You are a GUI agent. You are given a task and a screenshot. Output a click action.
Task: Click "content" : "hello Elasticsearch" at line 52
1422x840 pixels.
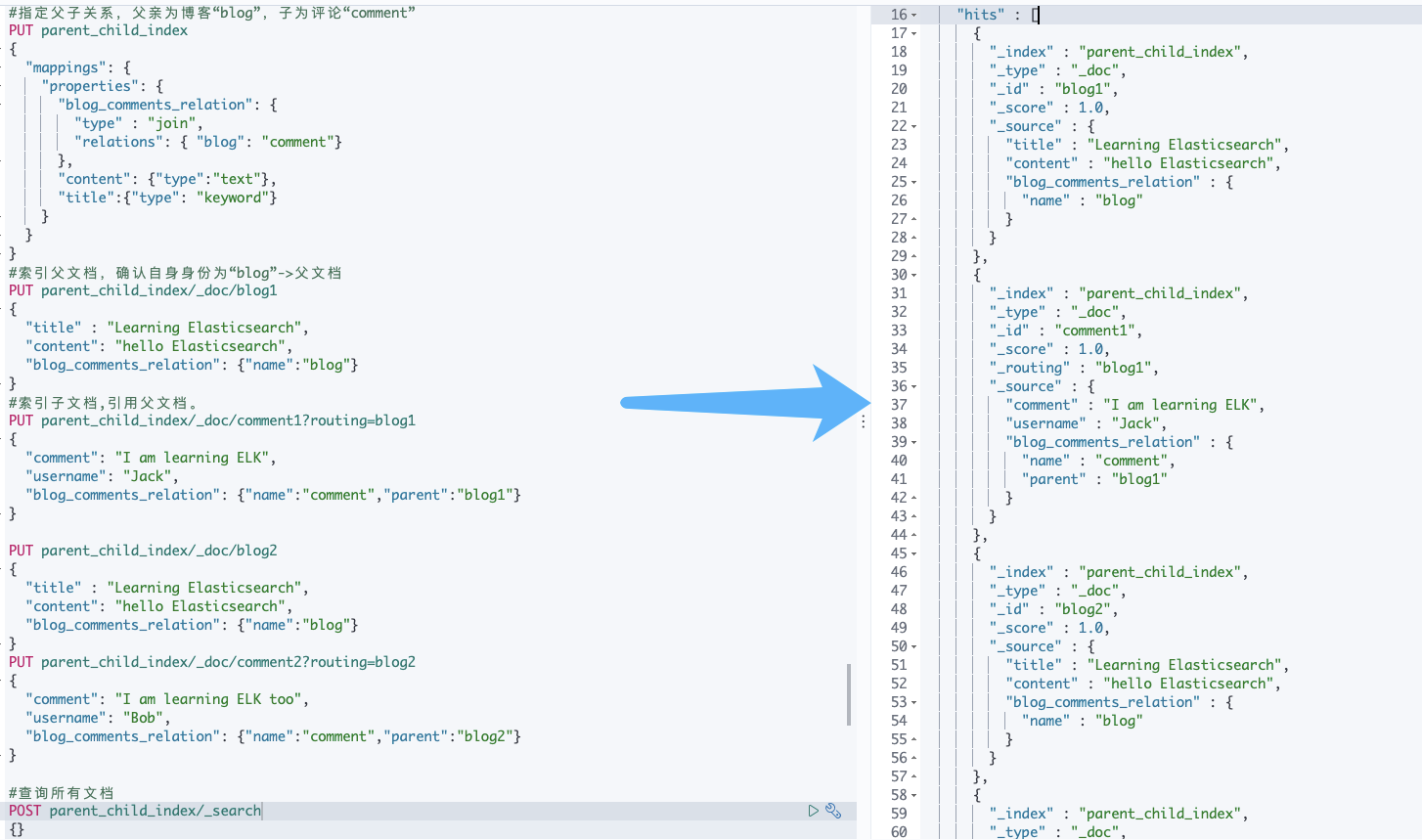click(x=1143, y=684)
